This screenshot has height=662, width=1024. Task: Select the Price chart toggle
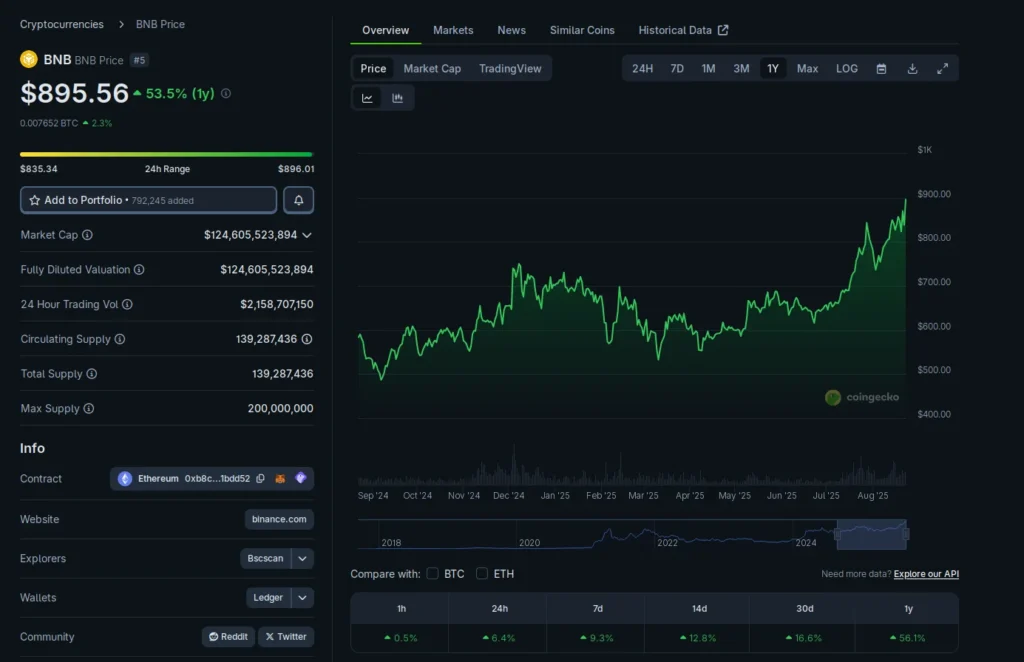(374, 69)
